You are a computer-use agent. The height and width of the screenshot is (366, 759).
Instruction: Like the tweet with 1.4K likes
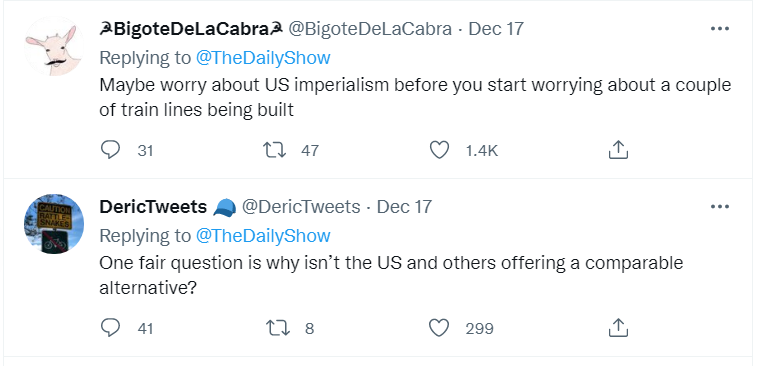point(439,150)
